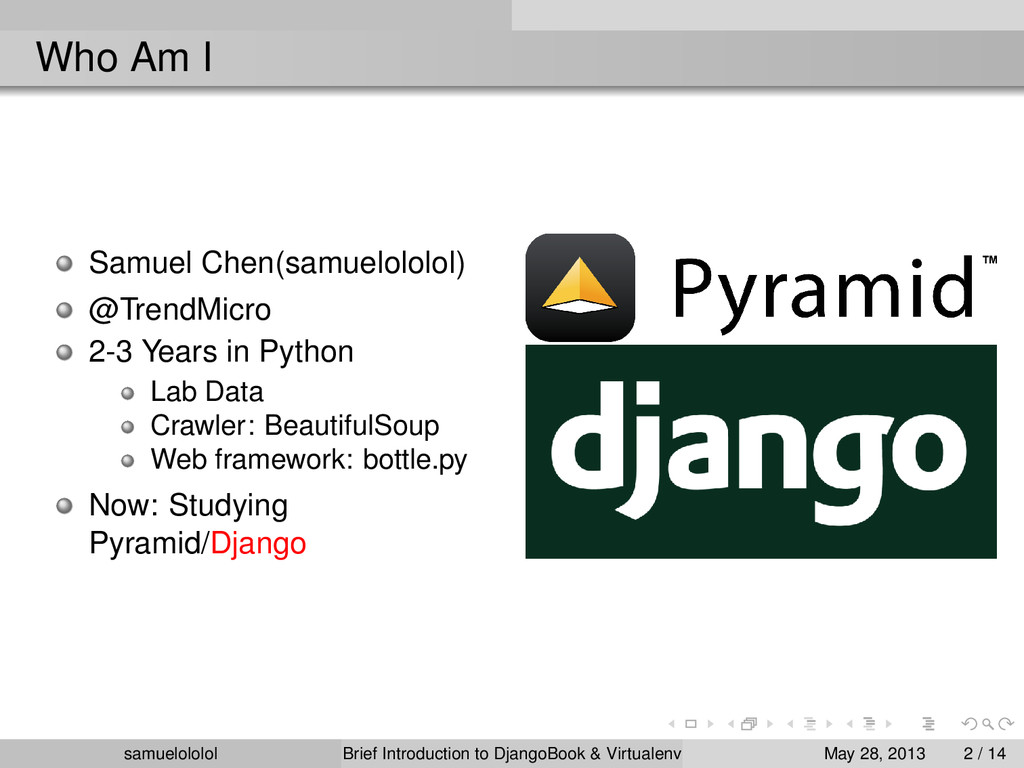This screenshot has width=1024, height=768.
Task: Click footer title 'Brief Introduction to DjangoBook & Virtualenv'
Action: (512, 754)
